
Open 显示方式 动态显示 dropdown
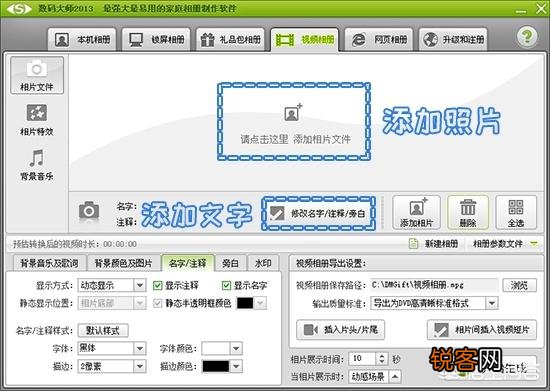click(x=112, y=285)
